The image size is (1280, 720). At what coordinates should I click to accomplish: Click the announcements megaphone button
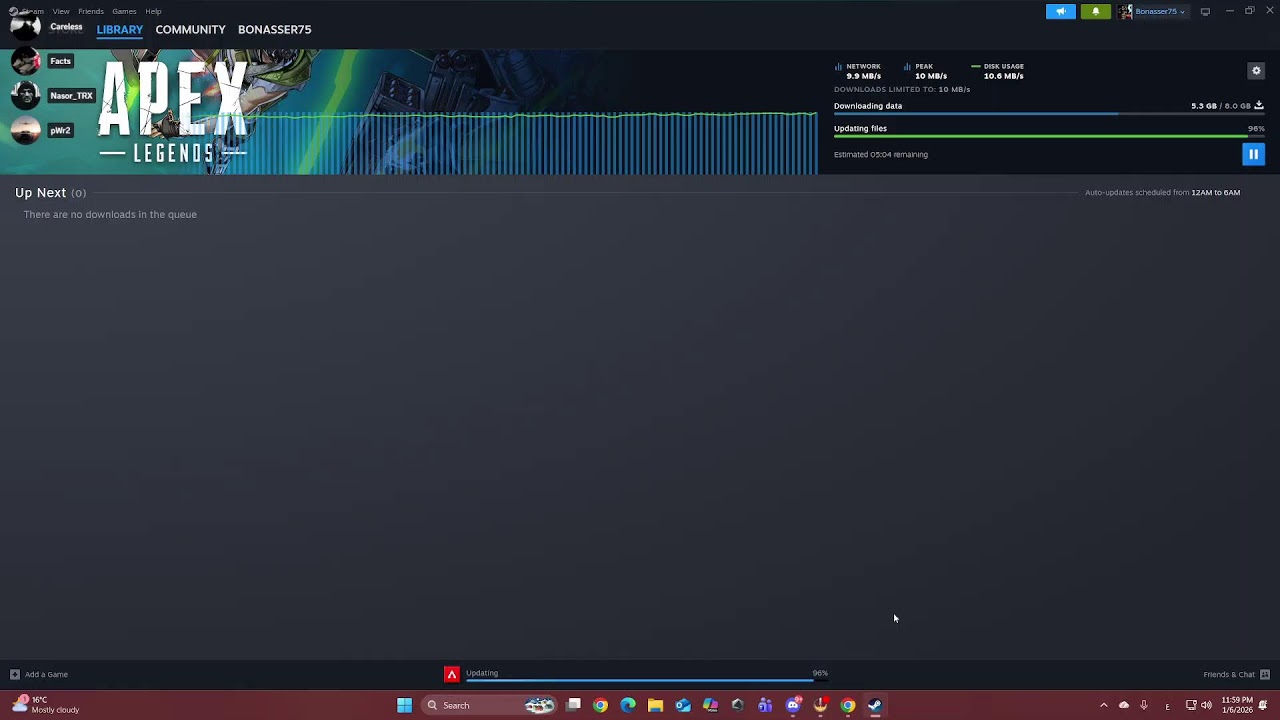(x=1061, y=12)
